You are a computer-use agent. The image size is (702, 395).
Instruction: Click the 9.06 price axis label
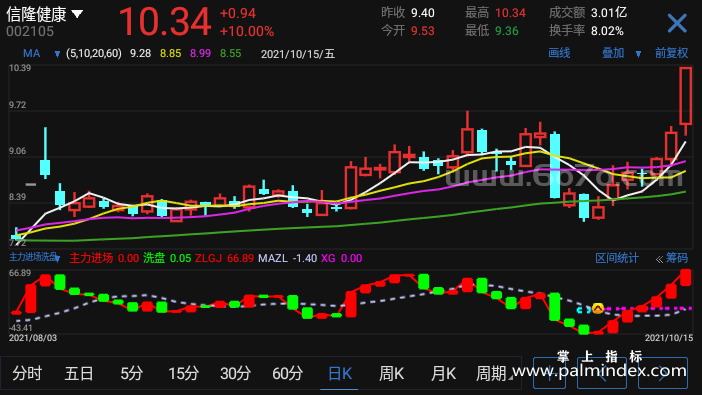click(x=17, y=151)
